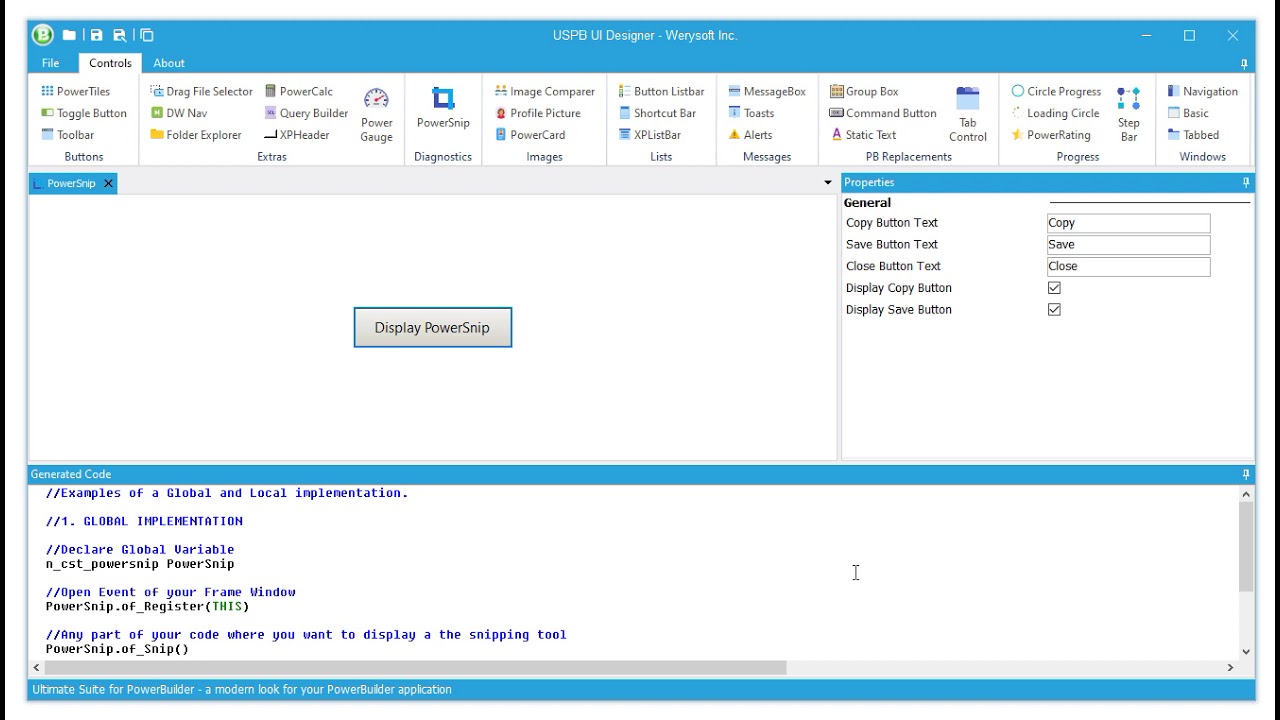Choose the Circle Progress control

pos(1056,91)
